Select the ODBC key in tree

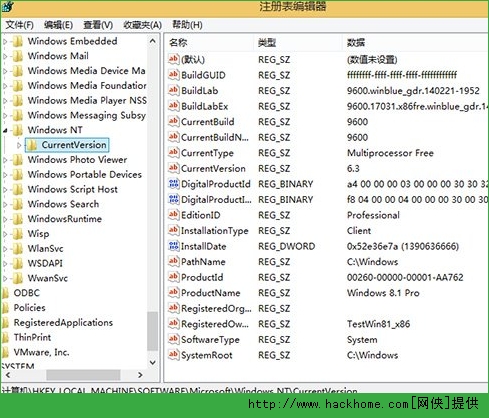pyautogui.click(x=27, y=293)
